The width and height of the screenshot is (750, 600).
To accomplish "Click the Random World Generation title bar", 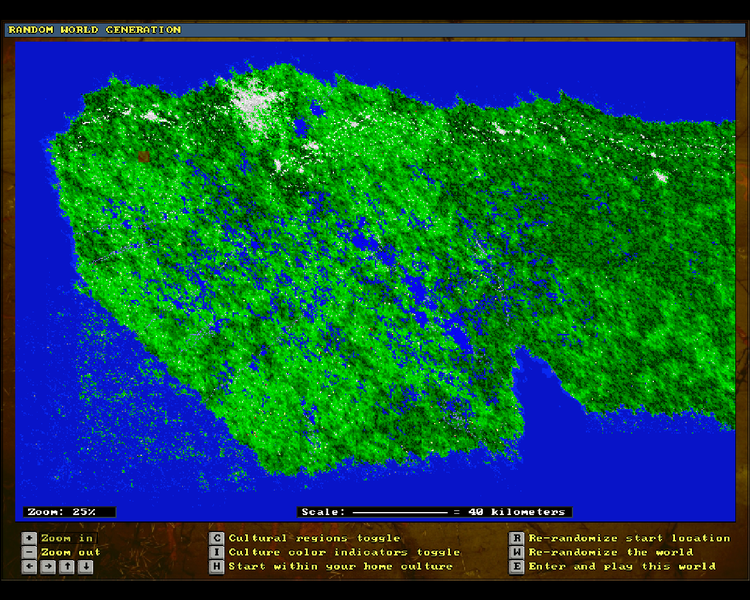I will [x=374, y=30].
